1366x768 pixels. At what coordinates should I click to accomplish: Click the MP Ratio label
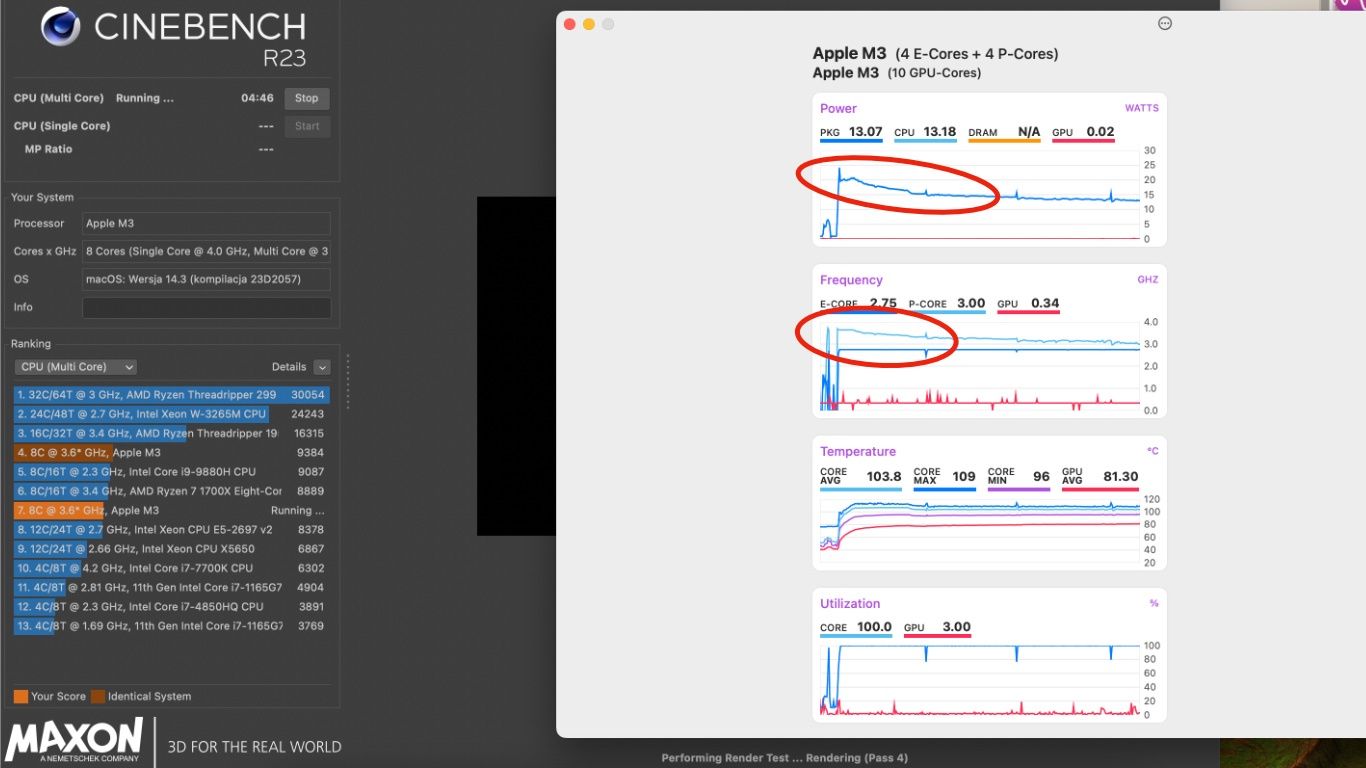tap(48, 149)
